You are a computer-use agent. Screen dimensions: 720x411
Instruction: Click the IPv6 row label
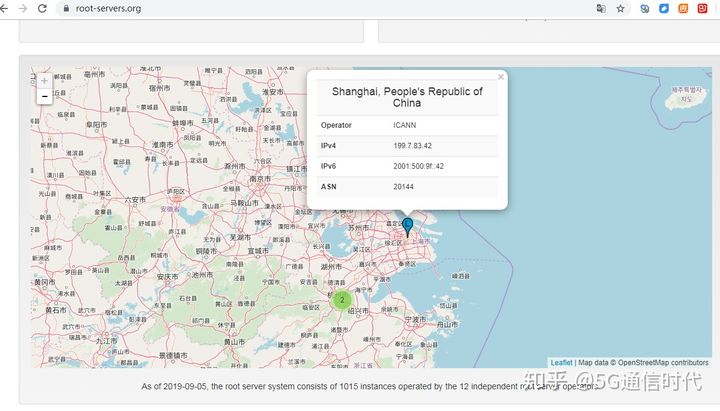coord(328,166)
